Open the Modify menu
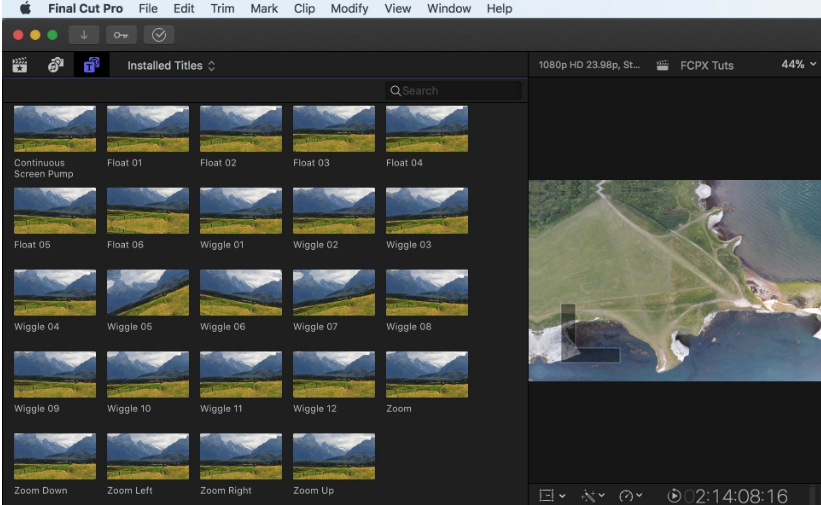 [349, 9]
